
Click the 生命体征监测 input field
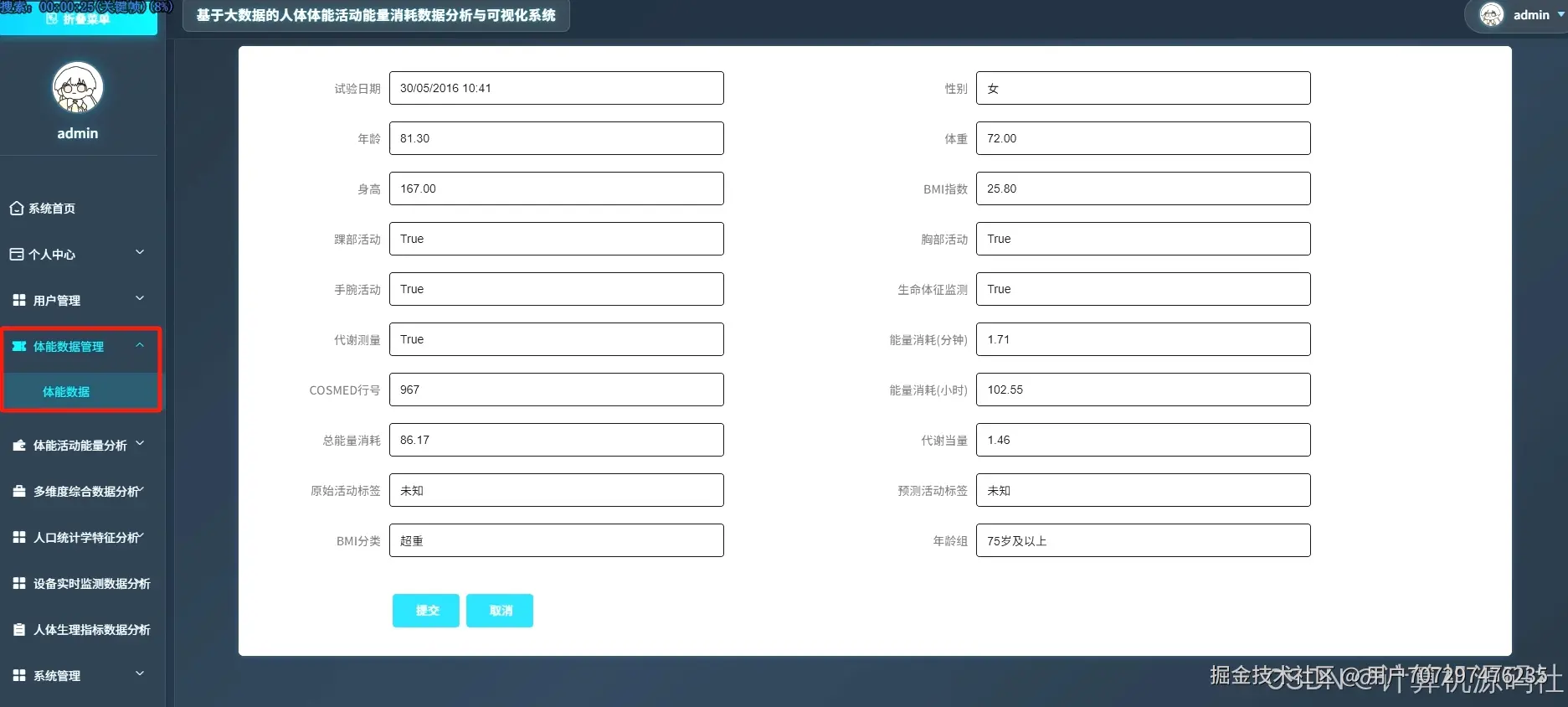1144,289
